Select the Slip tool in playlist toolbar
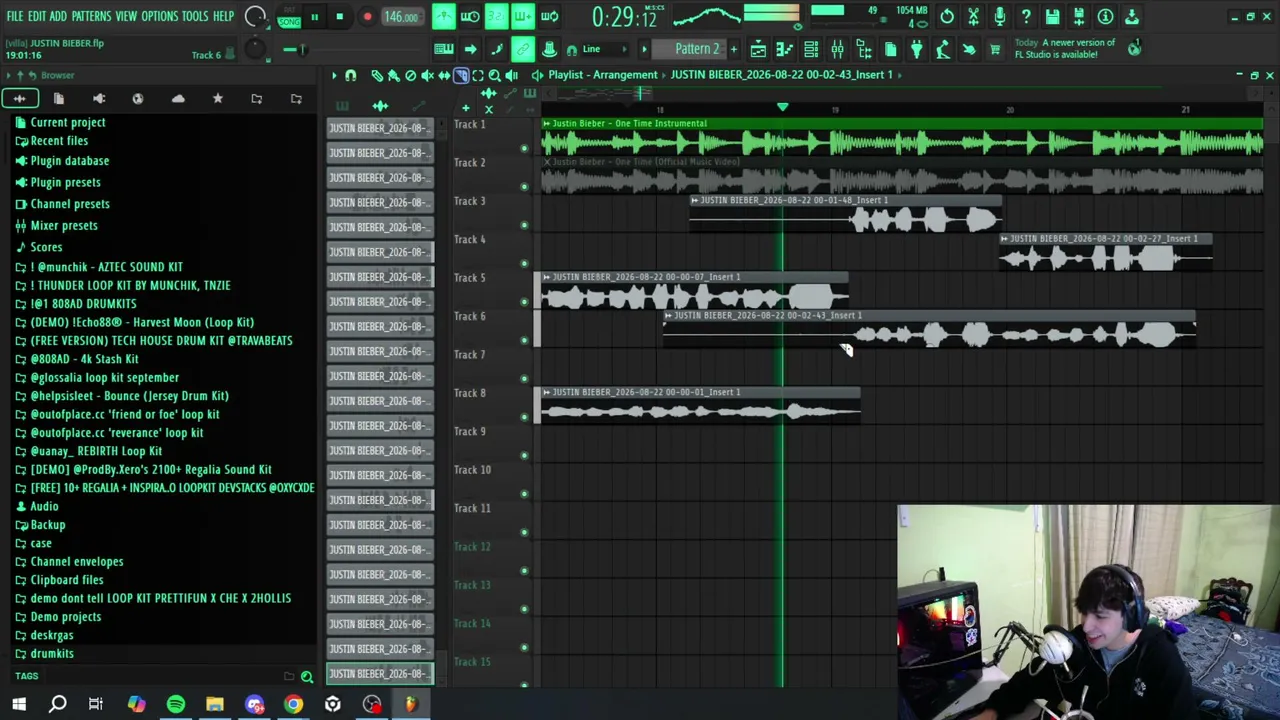This screenshot has height=720, width=1280. [x=444, y=75]
